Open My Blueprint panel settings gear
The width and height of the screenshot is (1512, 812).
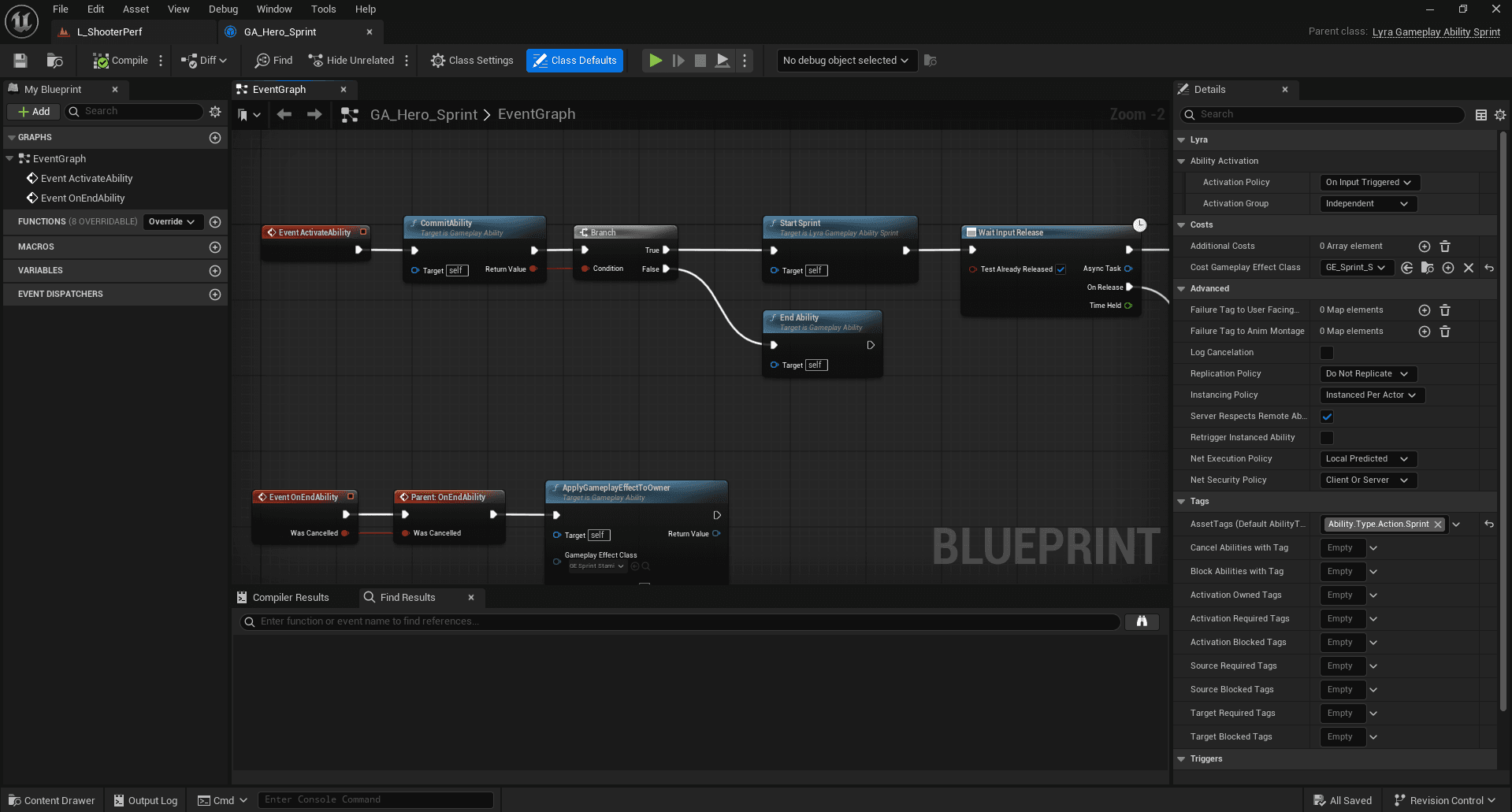(x=215, y=112)
